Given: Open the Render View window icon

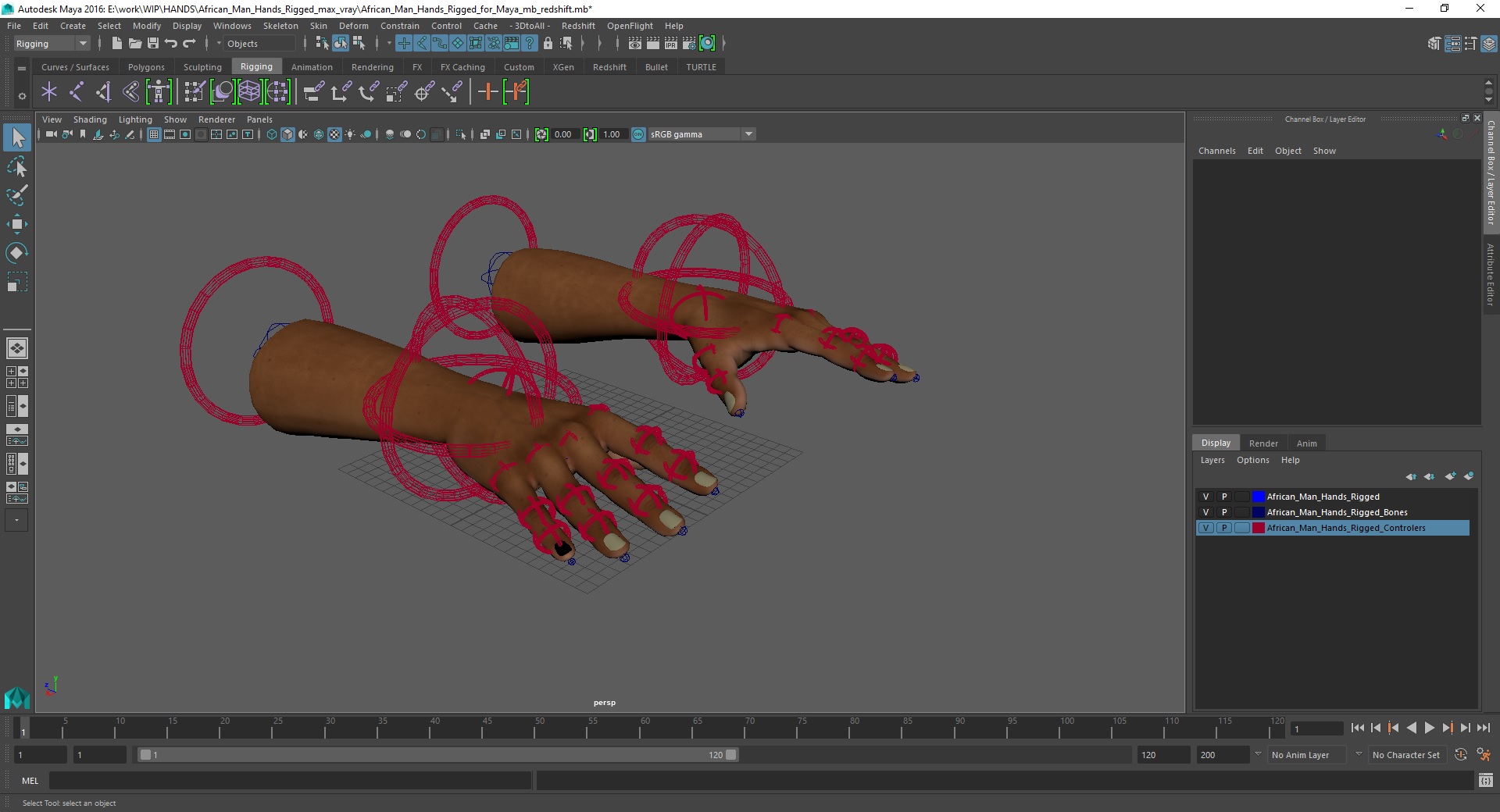Looking at the screenshot, I should click(635, 44).
